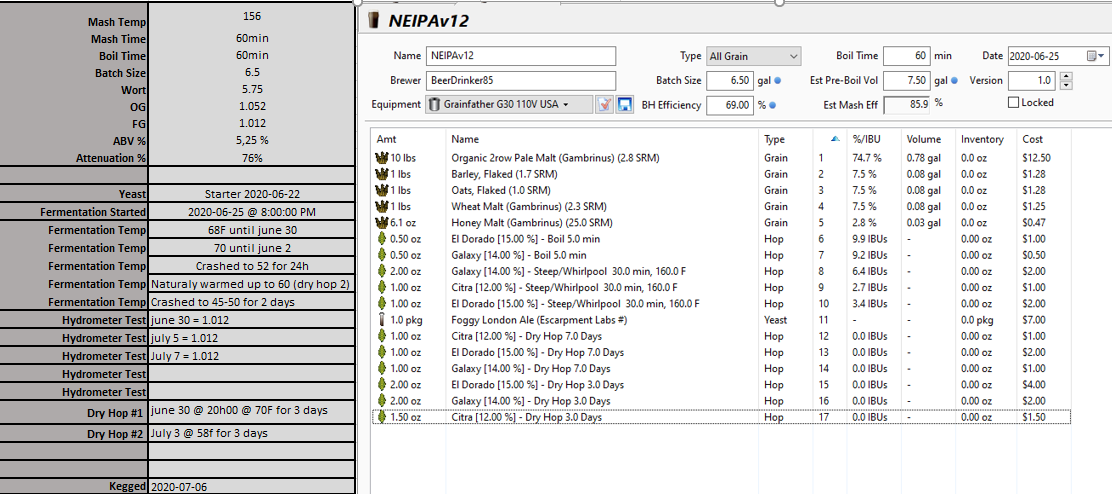Expand the Date picker dropdown arrow
Viewport: 1112px width, 494px height.
tap(1101, 55)
